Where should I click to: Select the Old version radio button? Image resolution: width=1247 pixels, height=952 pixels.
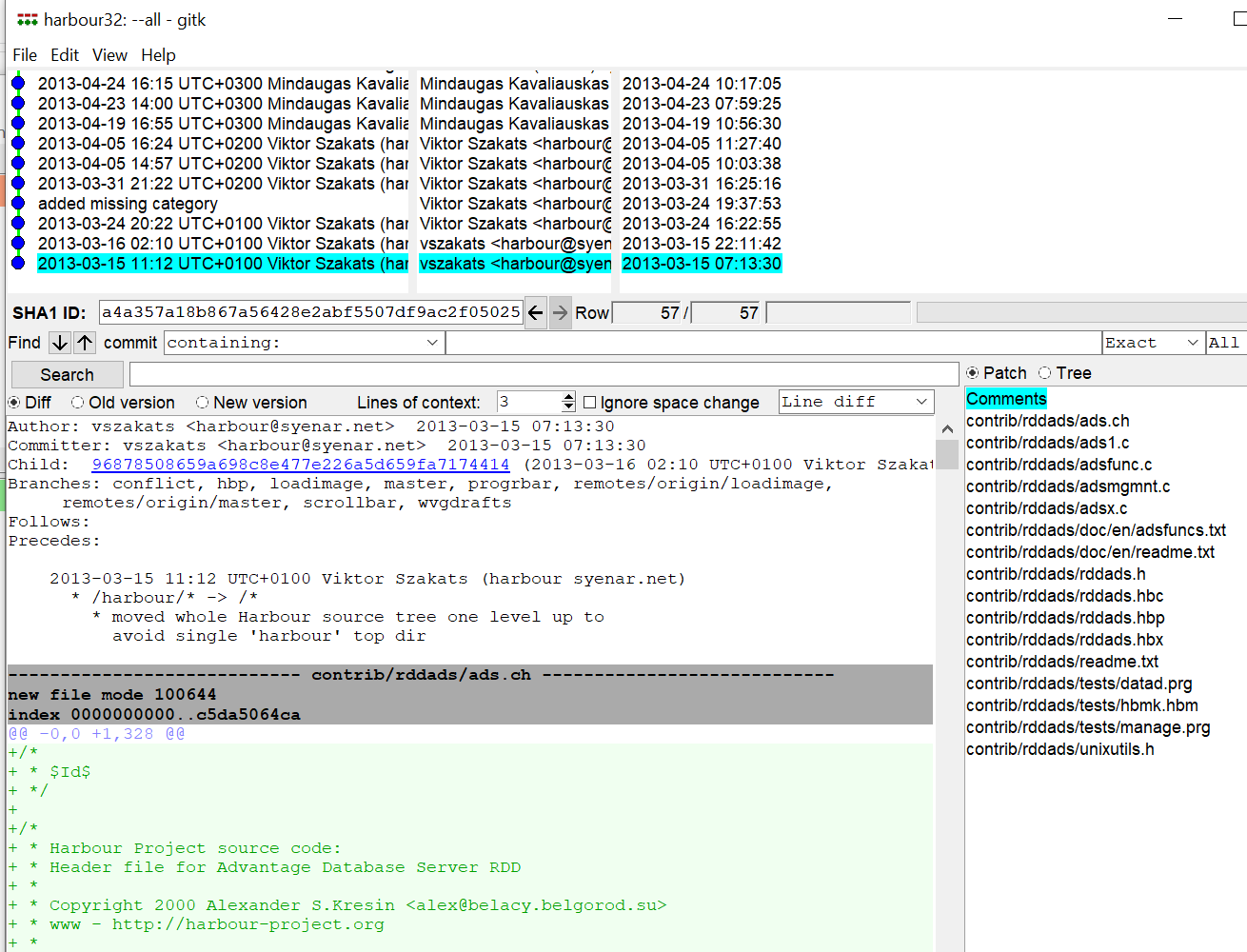tap(78, 403)
